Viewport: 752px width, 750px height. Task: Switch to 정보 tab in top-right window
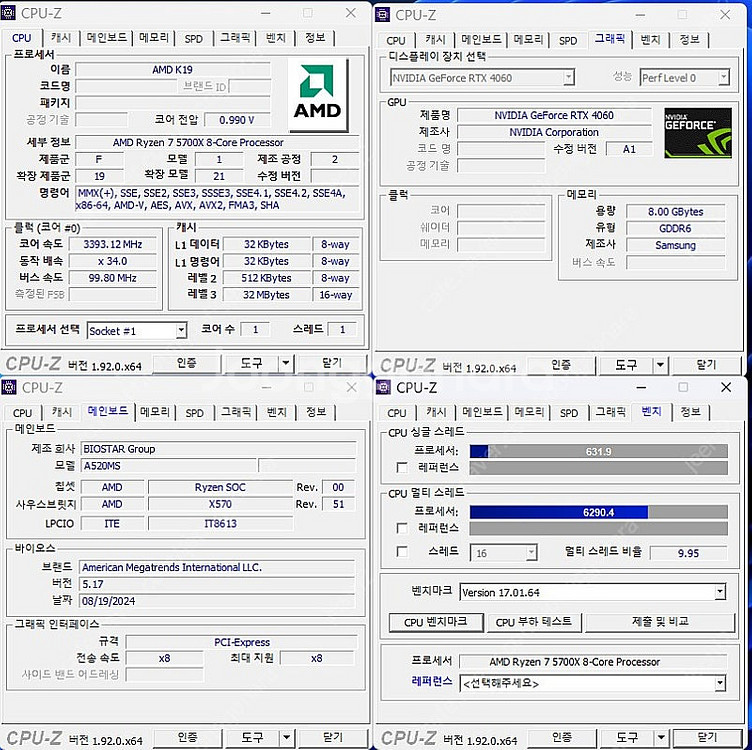pyautogui.click(x=690, y=40)
